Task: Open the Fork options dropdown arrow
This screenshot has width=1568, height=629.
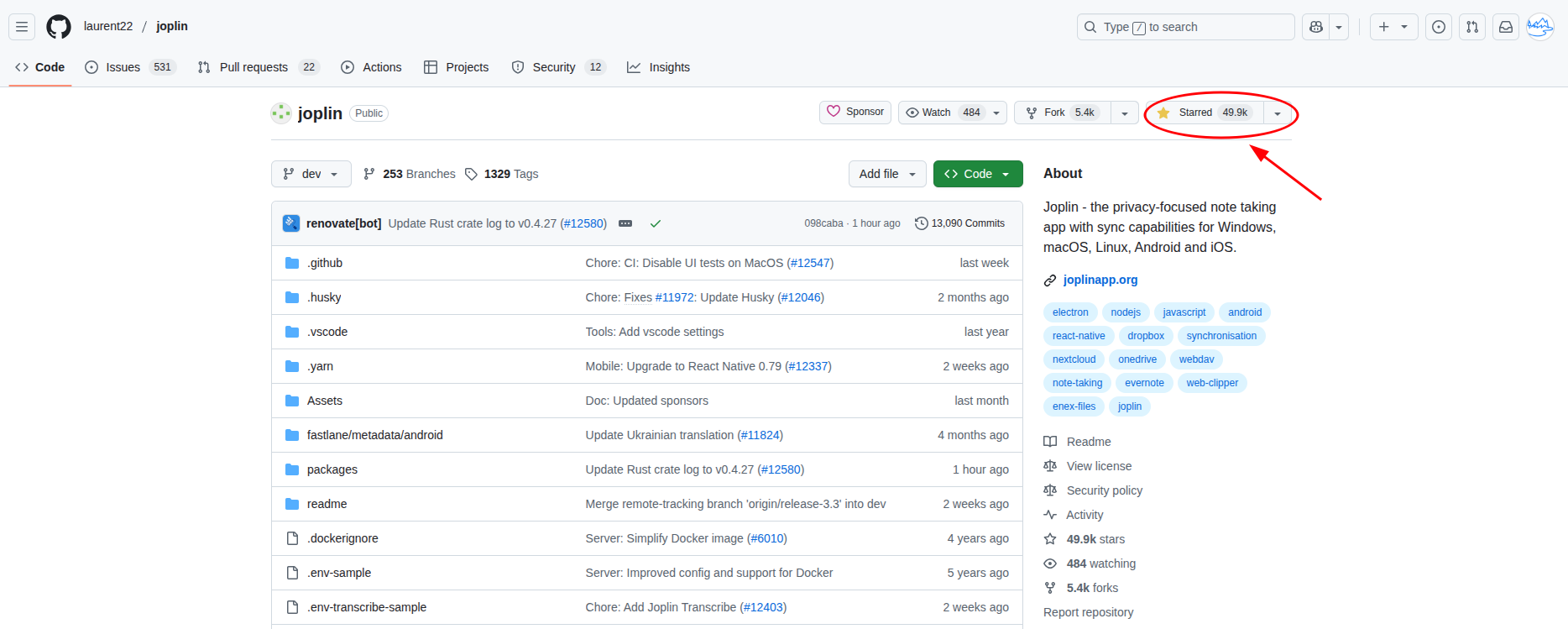Action: click(x=1125, y=113)
